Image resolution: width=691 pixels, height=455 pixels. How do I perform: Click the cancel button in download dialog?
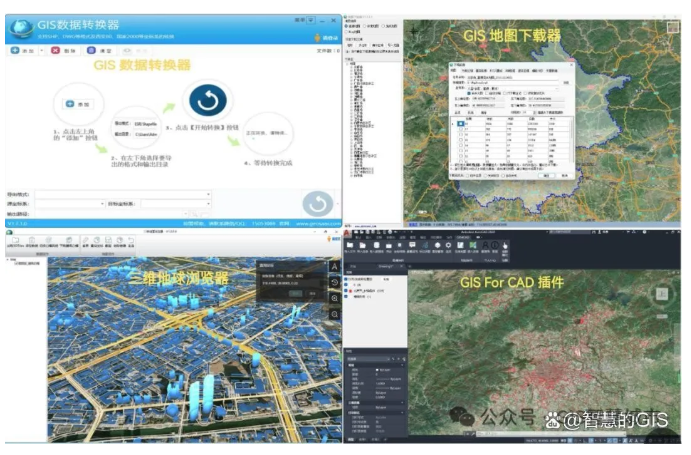pos(566,174)
